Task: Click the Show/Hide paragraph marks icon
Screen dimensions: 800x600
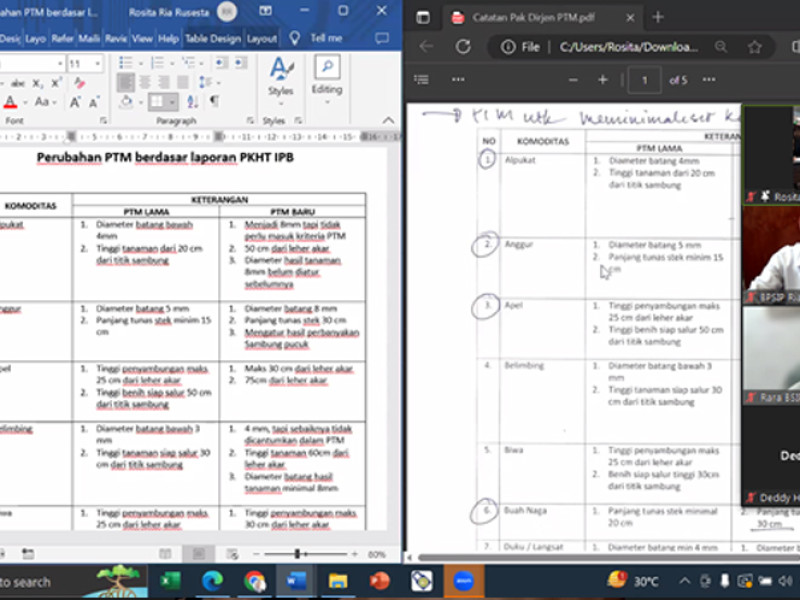Action: (x=214, y=102)
